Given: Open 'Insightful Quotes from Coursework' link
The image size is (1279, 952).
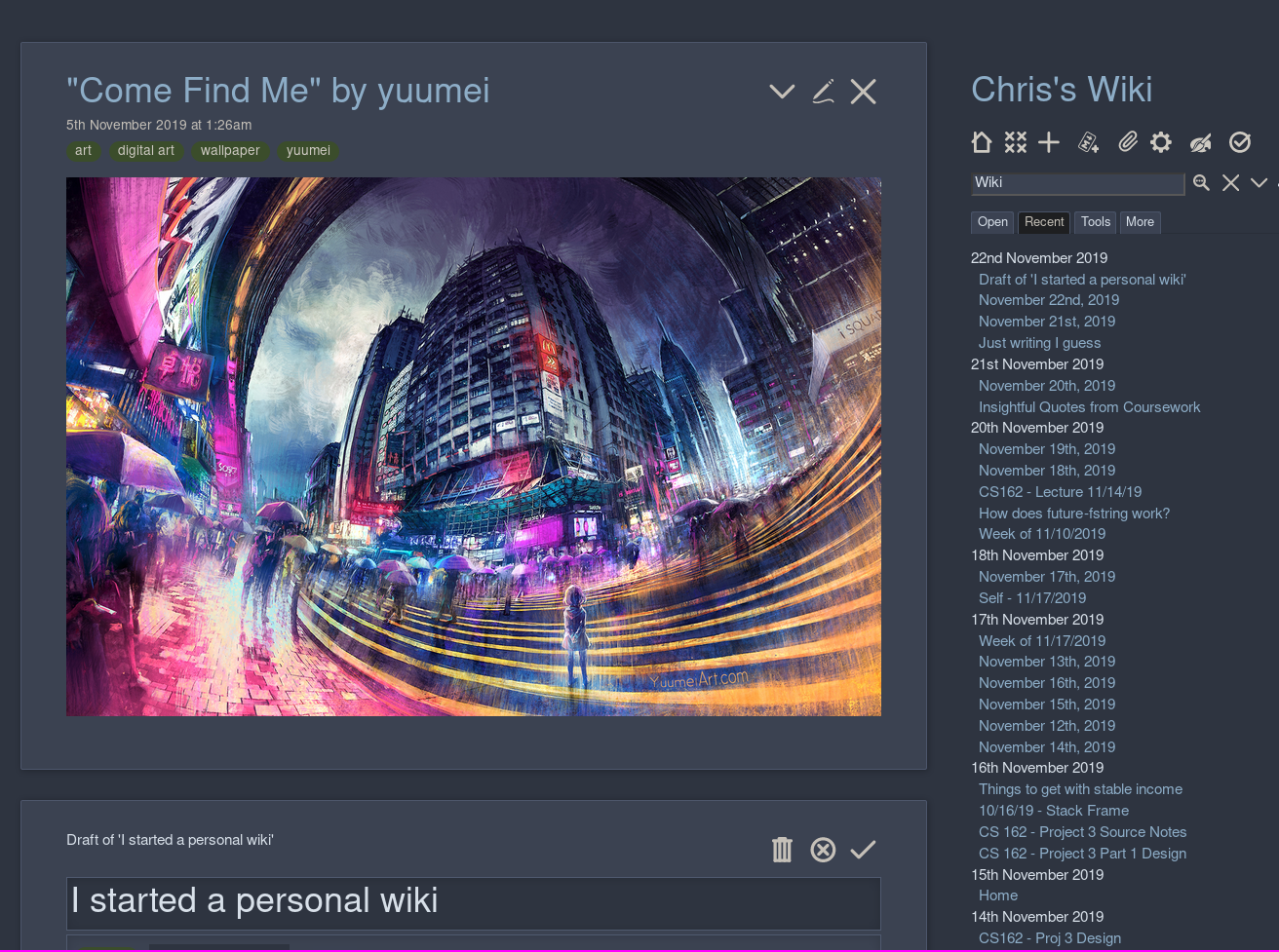Looking at the screenshot, I should 1090,407.
